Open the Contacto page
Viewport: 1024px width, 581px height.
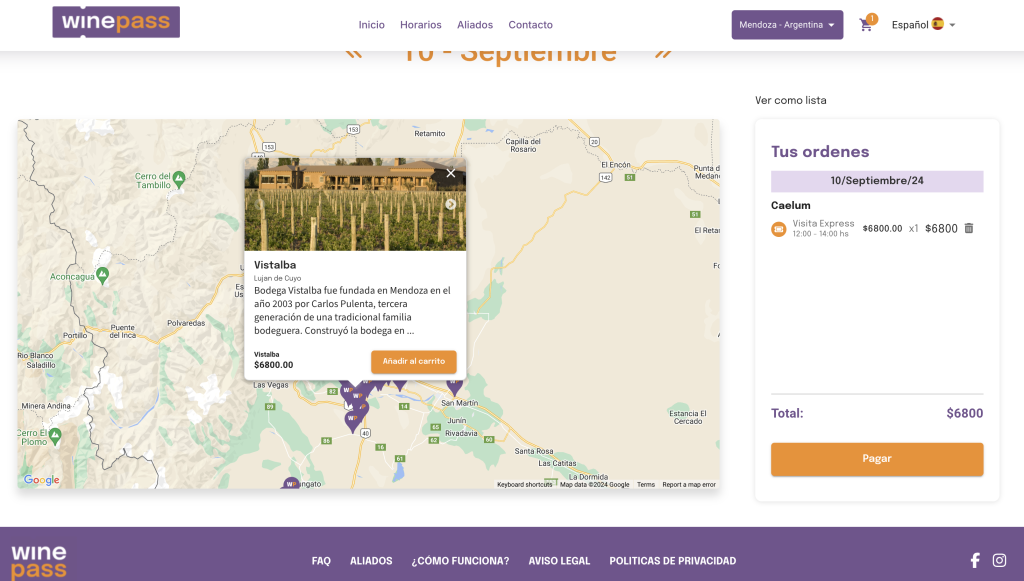pyautogui.click(x=530, y=25)
